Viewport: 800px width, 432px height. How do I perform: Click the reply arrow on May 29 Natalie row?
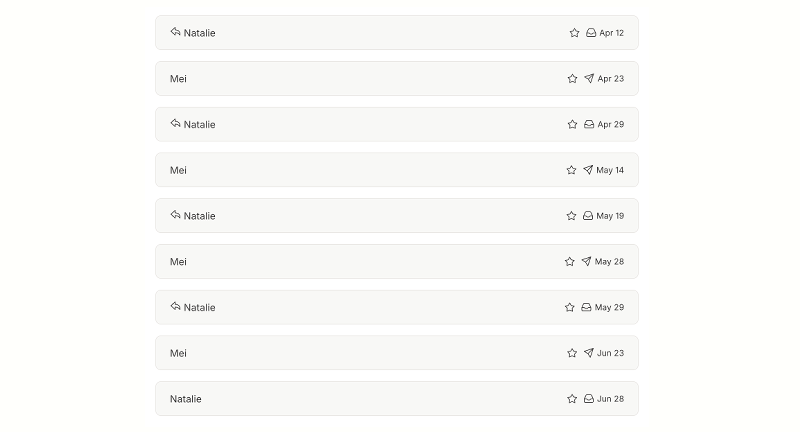coord(176,306)
